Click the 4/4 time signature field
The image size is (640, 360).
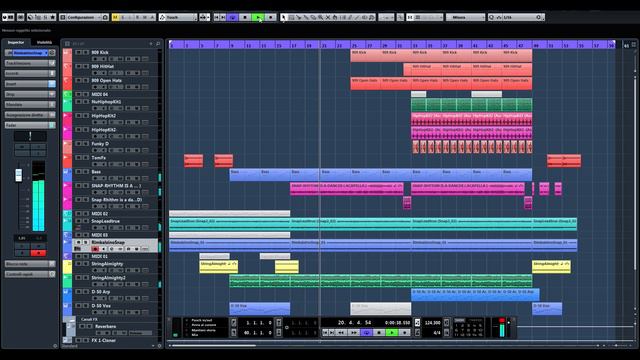click(x=436, y=333)
